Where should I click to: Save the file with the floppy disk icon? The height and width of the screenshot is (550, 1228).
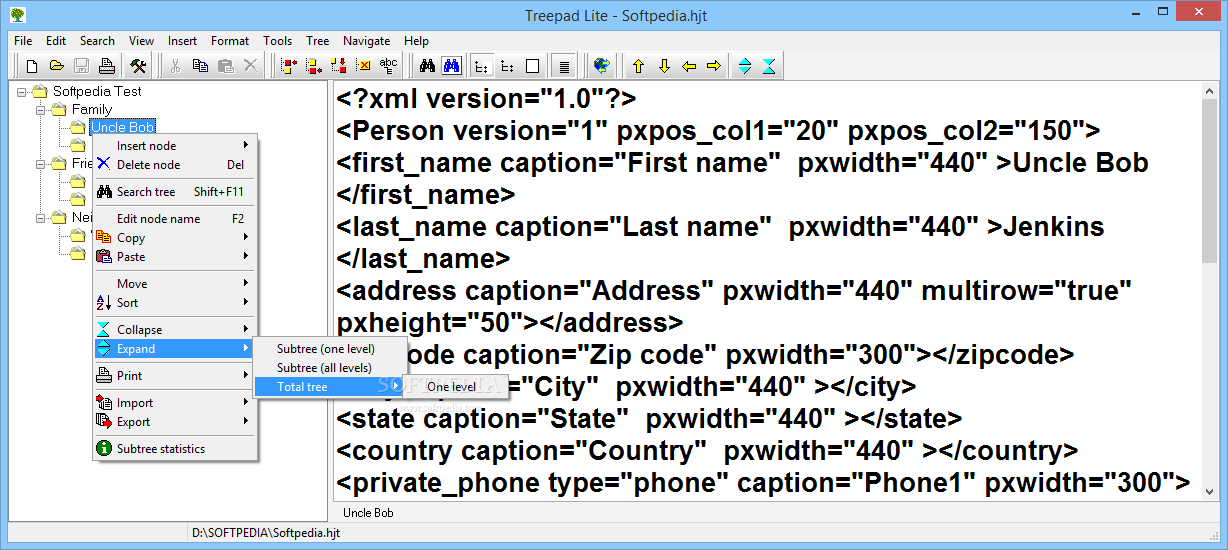click(x=82, y=66)
